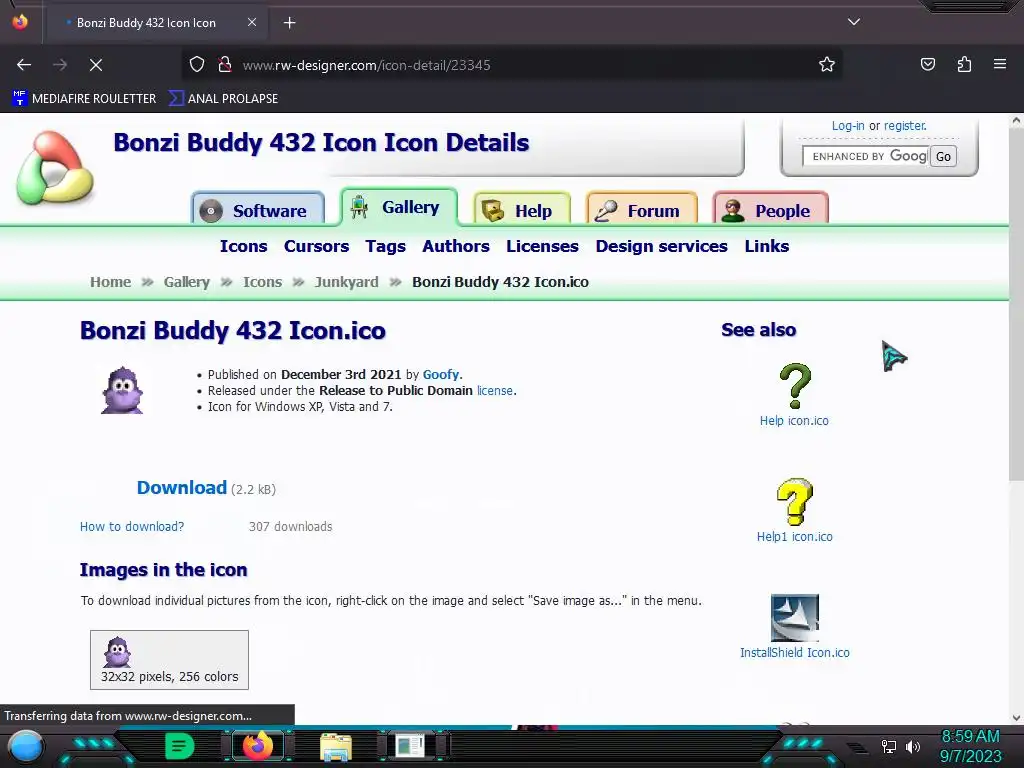The width and height of the screenshot is (1024, 768).
Task: Open the extensions puzzle icon
Action: (964, 64)
